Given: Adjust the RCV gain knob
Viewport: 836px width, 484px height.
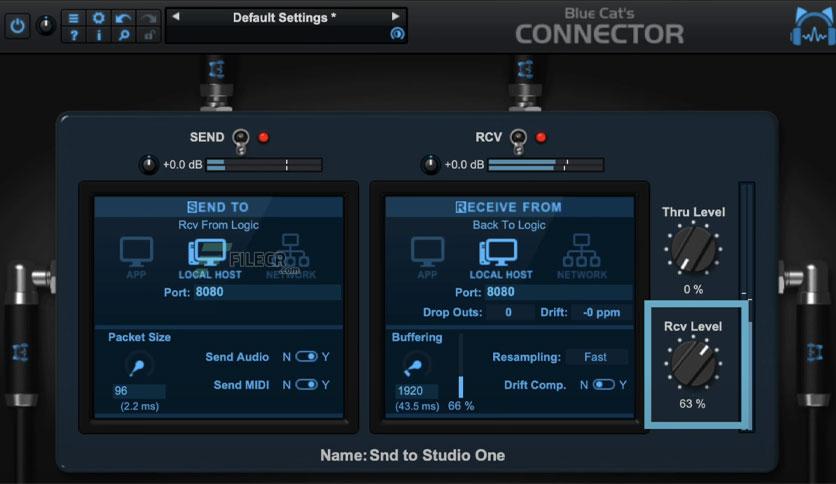Looking at the screenshot, I should (430, 165).
